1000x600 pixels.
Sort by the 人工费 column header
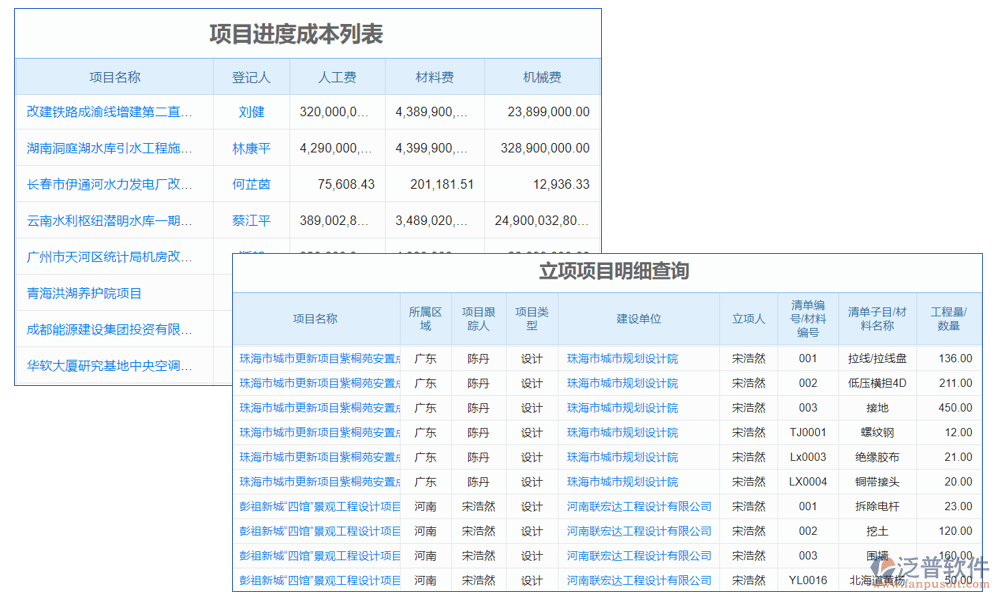point(337,76)
